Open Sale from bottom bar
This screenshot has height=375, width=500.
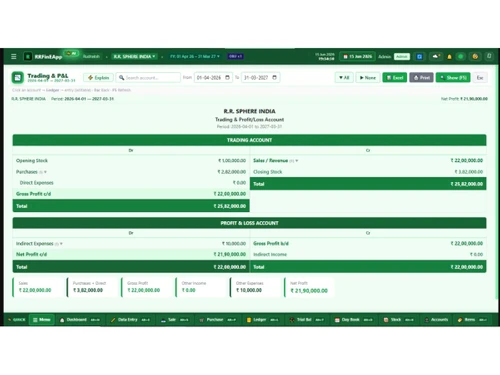pyautogui.click(x=175, y=320)
